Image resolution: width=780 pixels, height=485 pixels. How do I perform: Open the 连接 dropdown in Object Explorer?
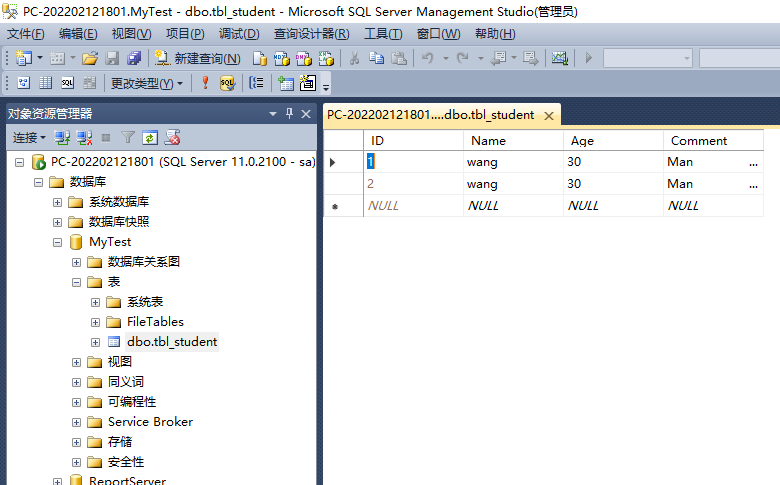pos(29,138)
